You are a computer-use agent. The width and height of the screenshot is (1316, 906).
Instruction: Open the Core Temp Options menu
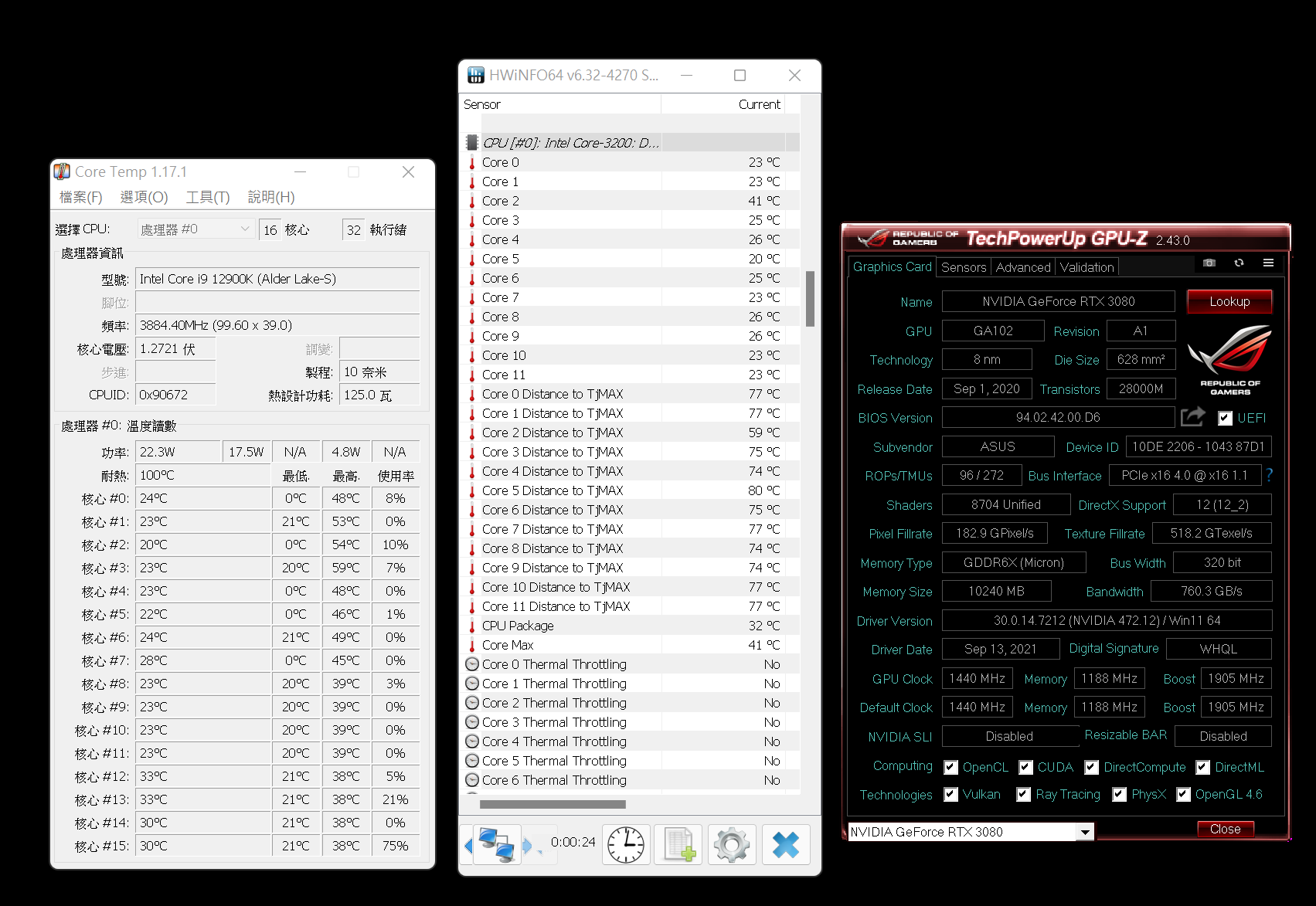pos(144,197)
